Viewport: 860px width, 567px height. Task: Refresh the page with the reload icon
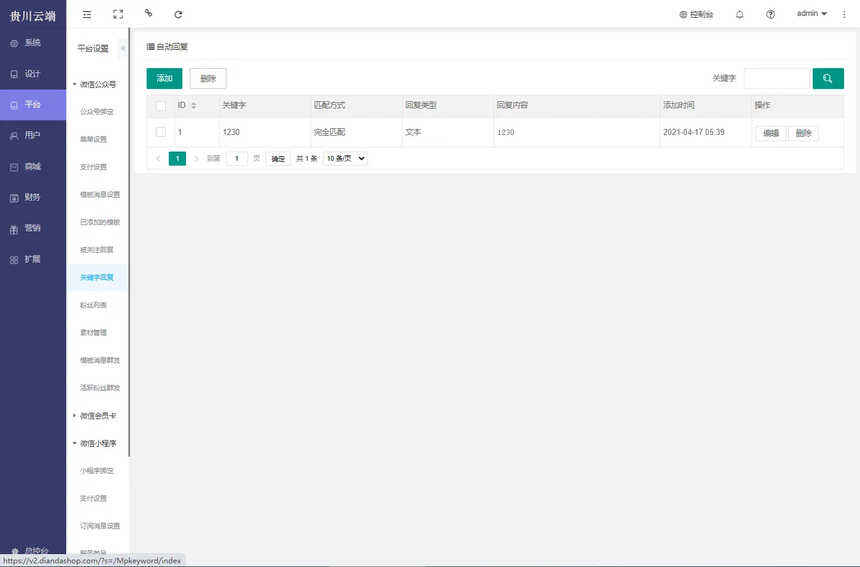[x=178, y=14]
